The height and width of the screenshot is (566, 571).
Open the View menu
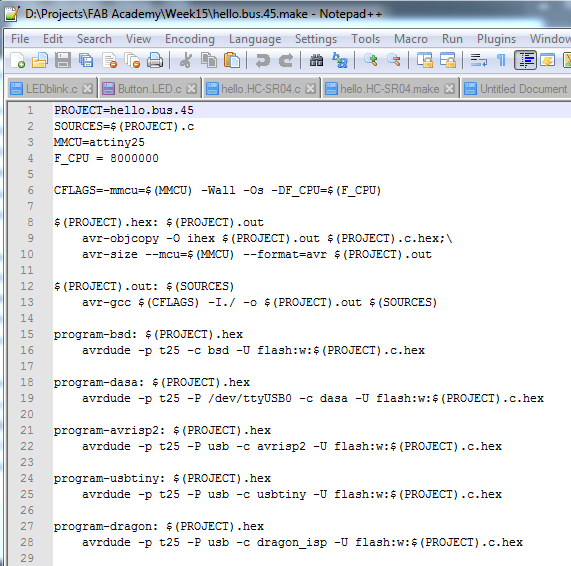pos(138,39)
